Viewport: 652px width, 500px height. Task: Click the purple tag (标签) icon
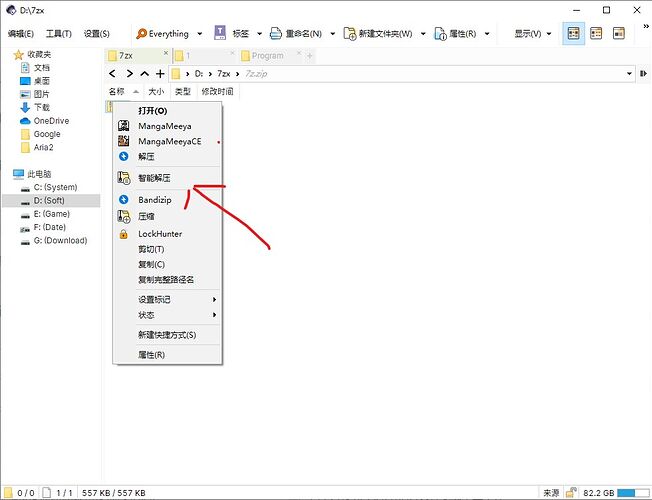tap(220, 33)
